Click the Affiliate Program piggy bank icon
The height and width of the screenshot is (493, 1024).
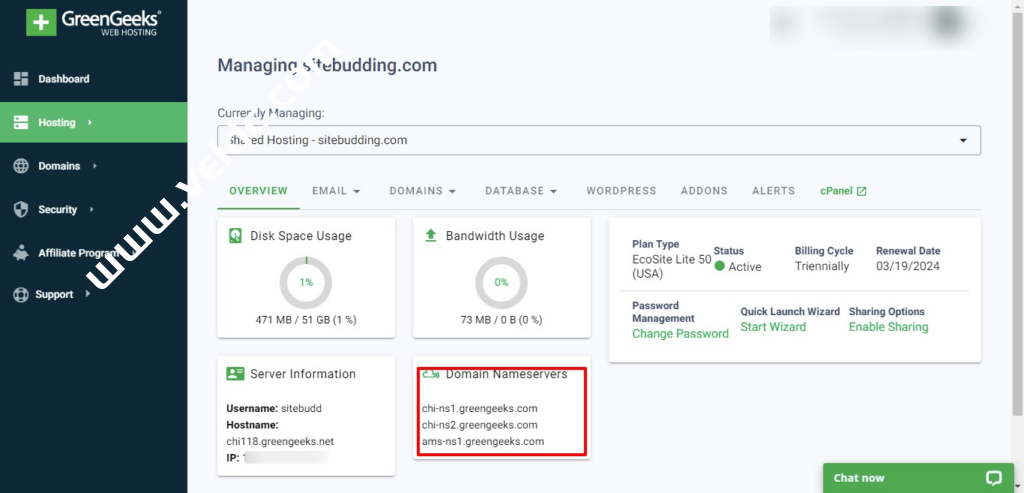coord(21,253)
